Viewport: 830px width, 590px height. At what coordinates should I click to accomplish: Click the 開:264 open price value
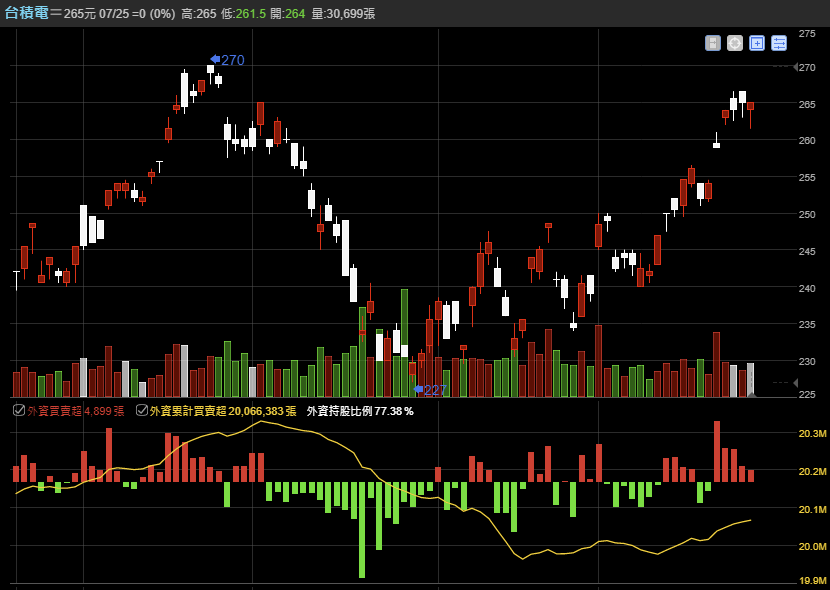pyautogui.click(x=287, y=14)
